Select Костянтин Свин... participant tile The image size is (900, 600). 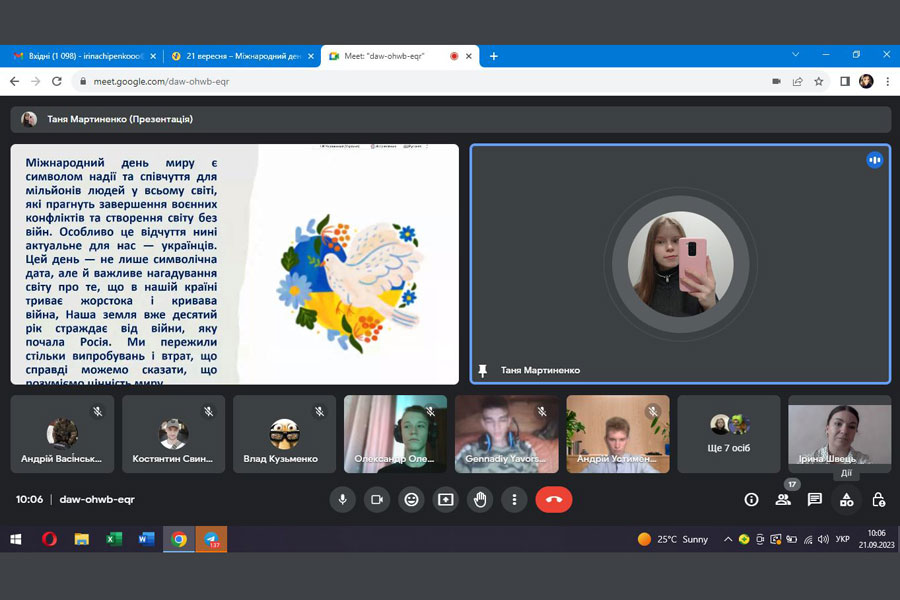(173, 434)
